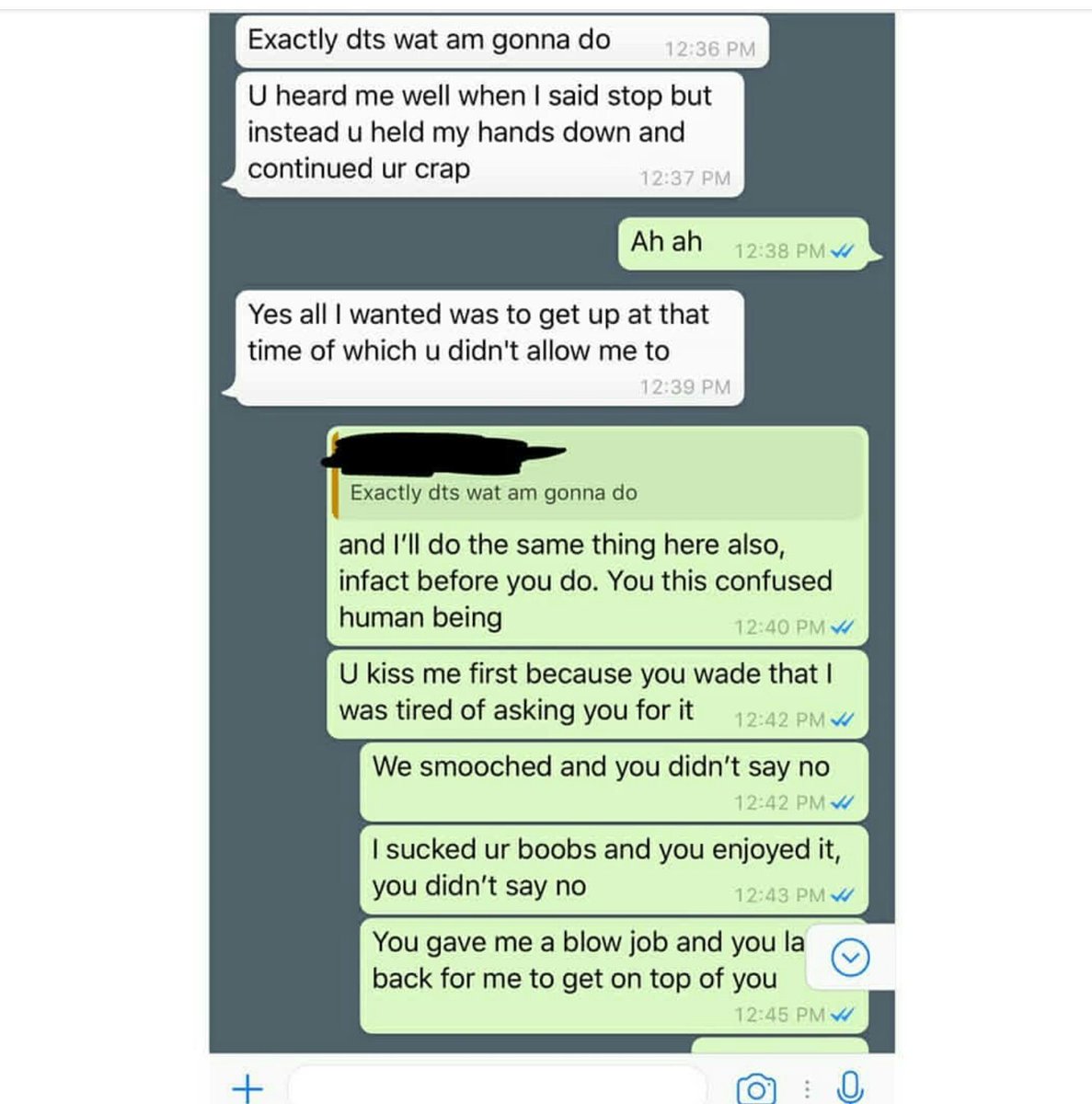This screenshot has height=1104, width=1092.
Task: Focus the message text input field
Action: (497, 1087)
